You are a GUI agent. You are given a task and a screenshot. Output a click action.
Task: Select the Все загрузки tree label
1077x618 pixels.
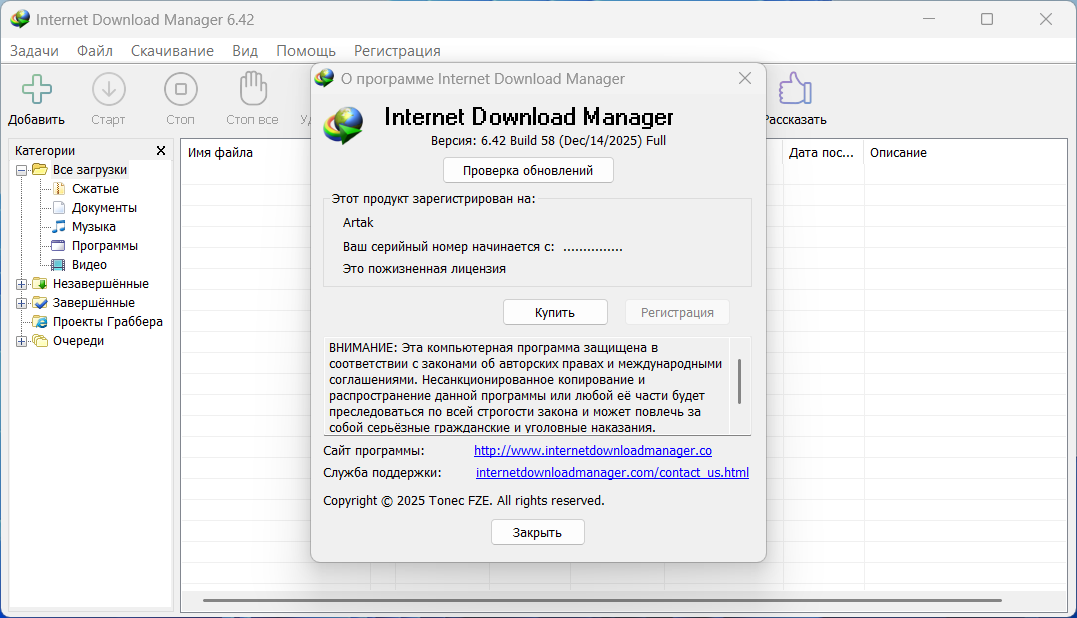[90, 170]
